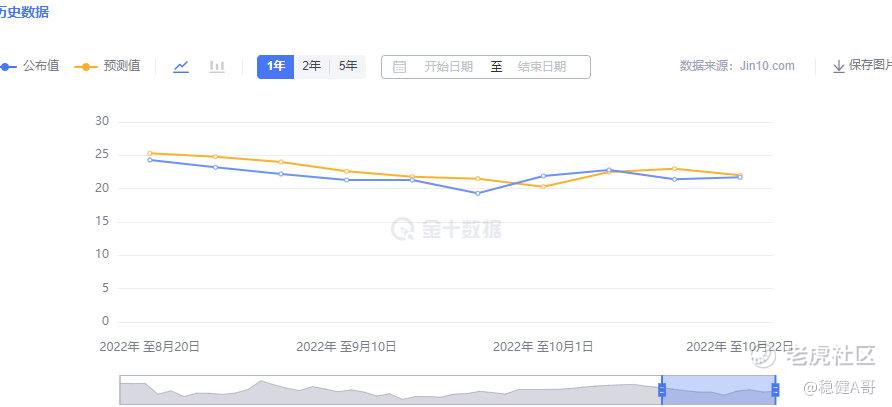
Task: Open the 结束日期 end date picker
Action: pos(542,67)
